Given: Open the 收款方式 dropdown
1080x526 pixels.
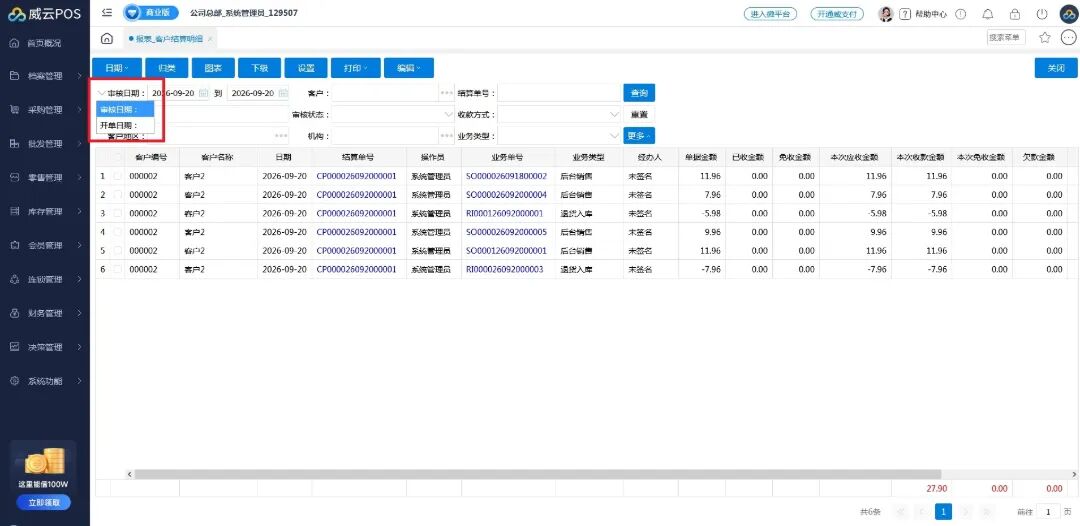Looking at the screenshot, I should coord(559,115).
